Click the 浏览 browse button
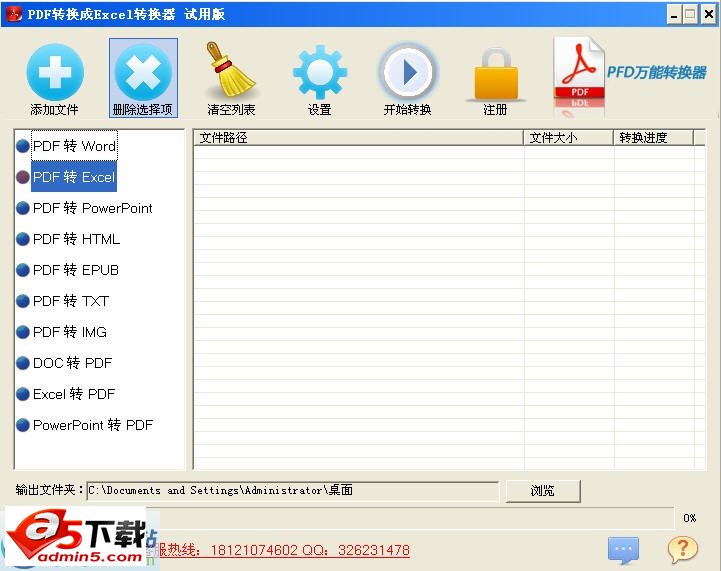The height and width of the screenshot is (571, 721). (543, 491)
